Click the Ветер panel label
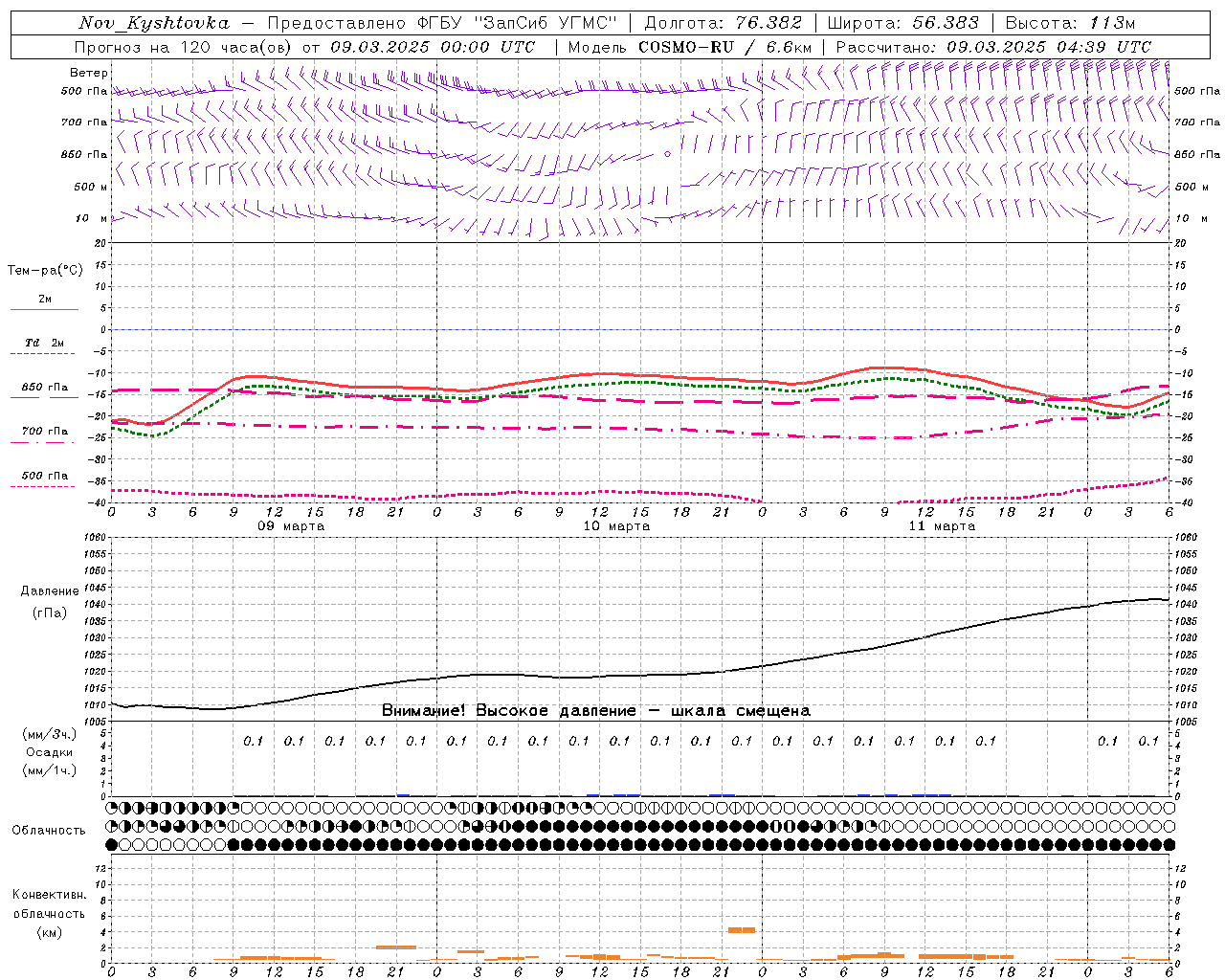Image resolution: width=1225 pixels, height=980 pixels. 88,73
